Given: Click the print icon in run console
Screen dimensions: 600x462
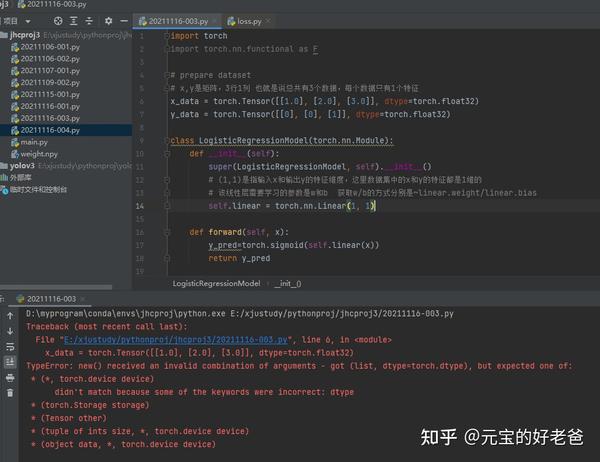Looking at the screenshot, I should pyautogui.click(x=10, y=378).
